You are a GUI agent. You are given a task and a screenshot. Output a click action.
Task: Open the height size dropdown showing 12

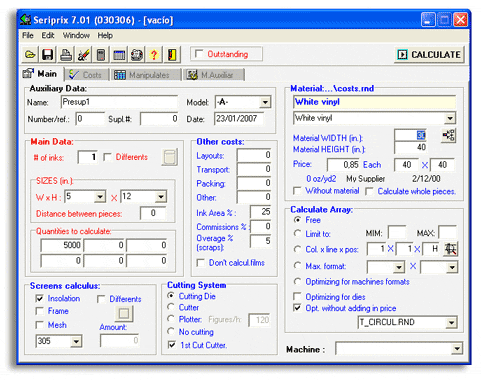[x=161, y=197]
